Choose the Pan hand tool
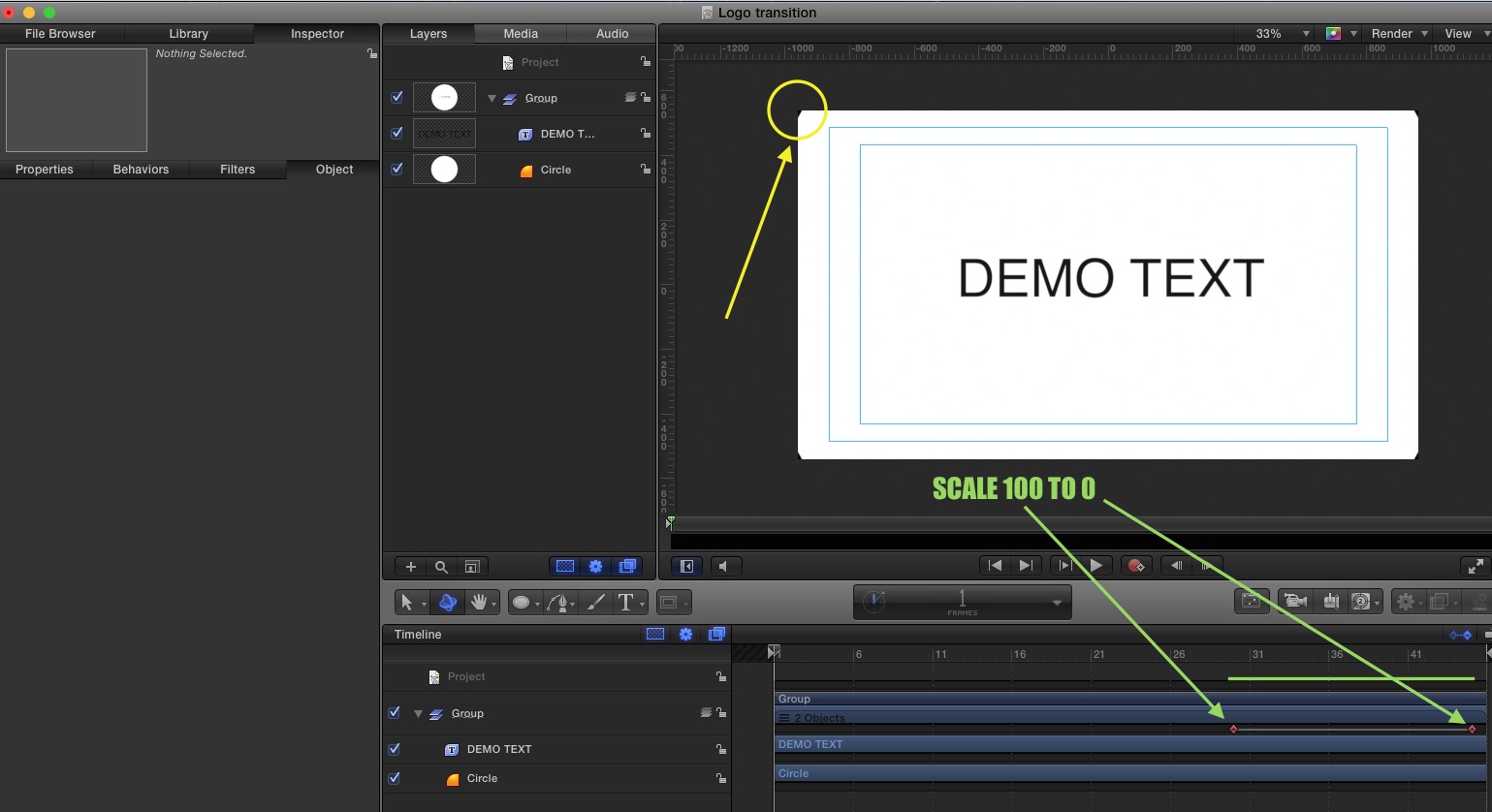 point(479,603)
